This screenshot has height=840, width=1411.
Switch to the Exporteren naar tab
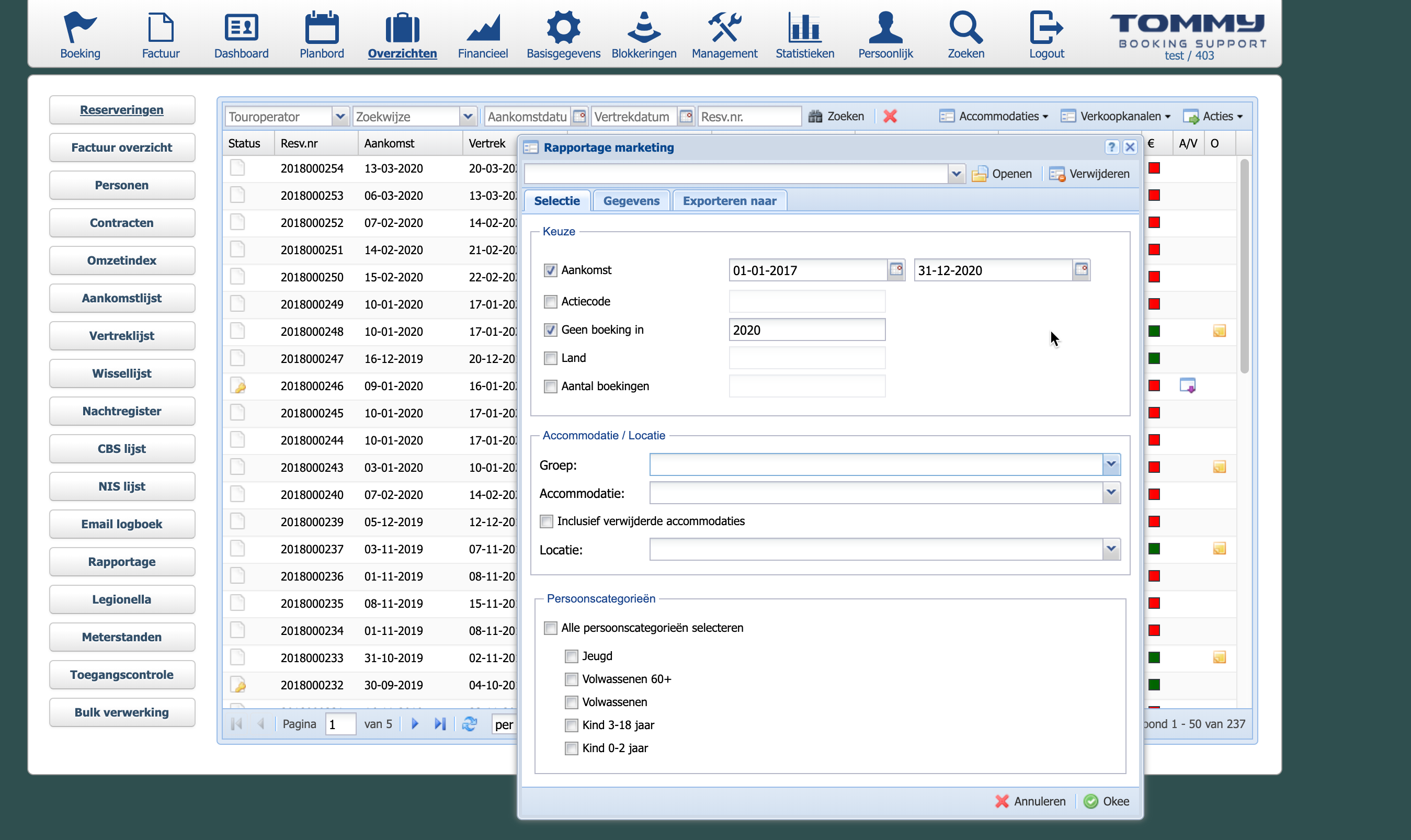click(x=730, y=201)
